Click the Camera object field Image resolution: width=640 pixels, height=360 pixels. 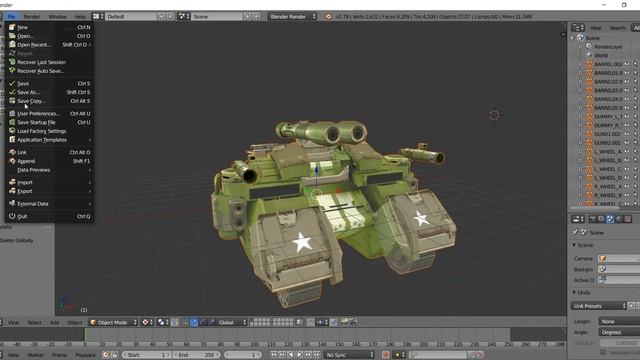(619, 258)
